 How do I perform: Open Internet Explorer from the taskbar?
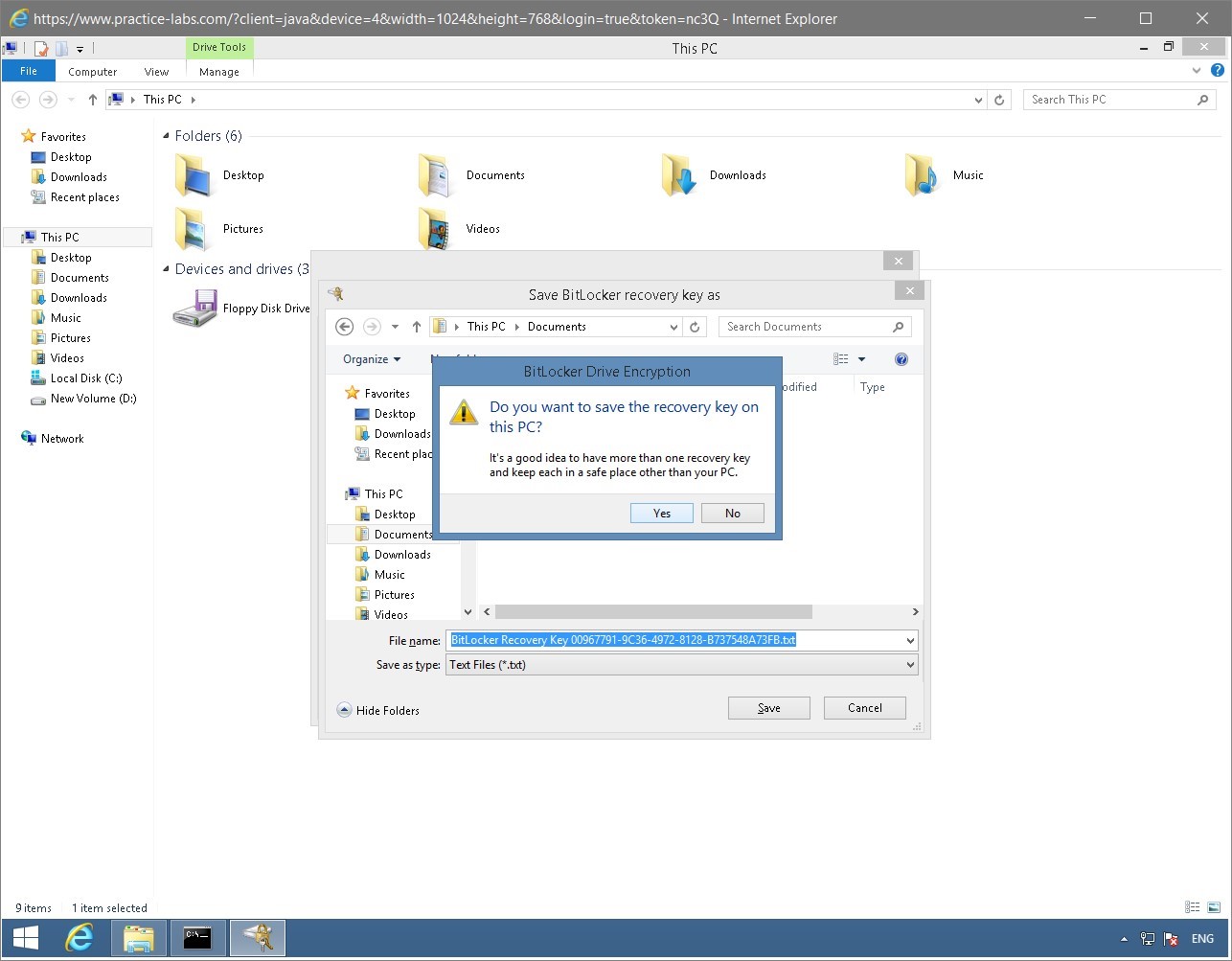[x=80, y=938]
